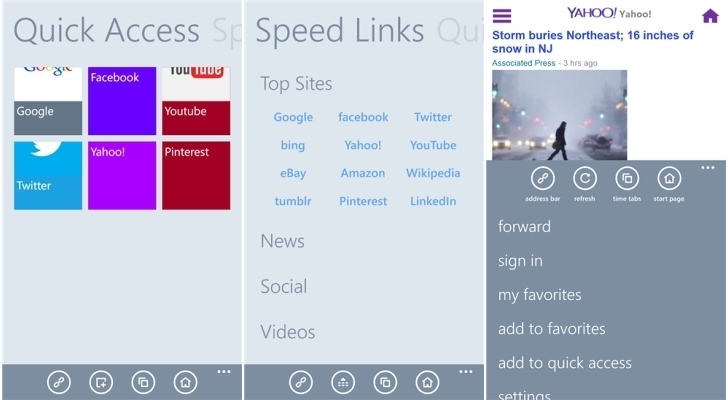Open the Yahoo! quick access tile
Viewport: 728px width, 400px height.
122,175
